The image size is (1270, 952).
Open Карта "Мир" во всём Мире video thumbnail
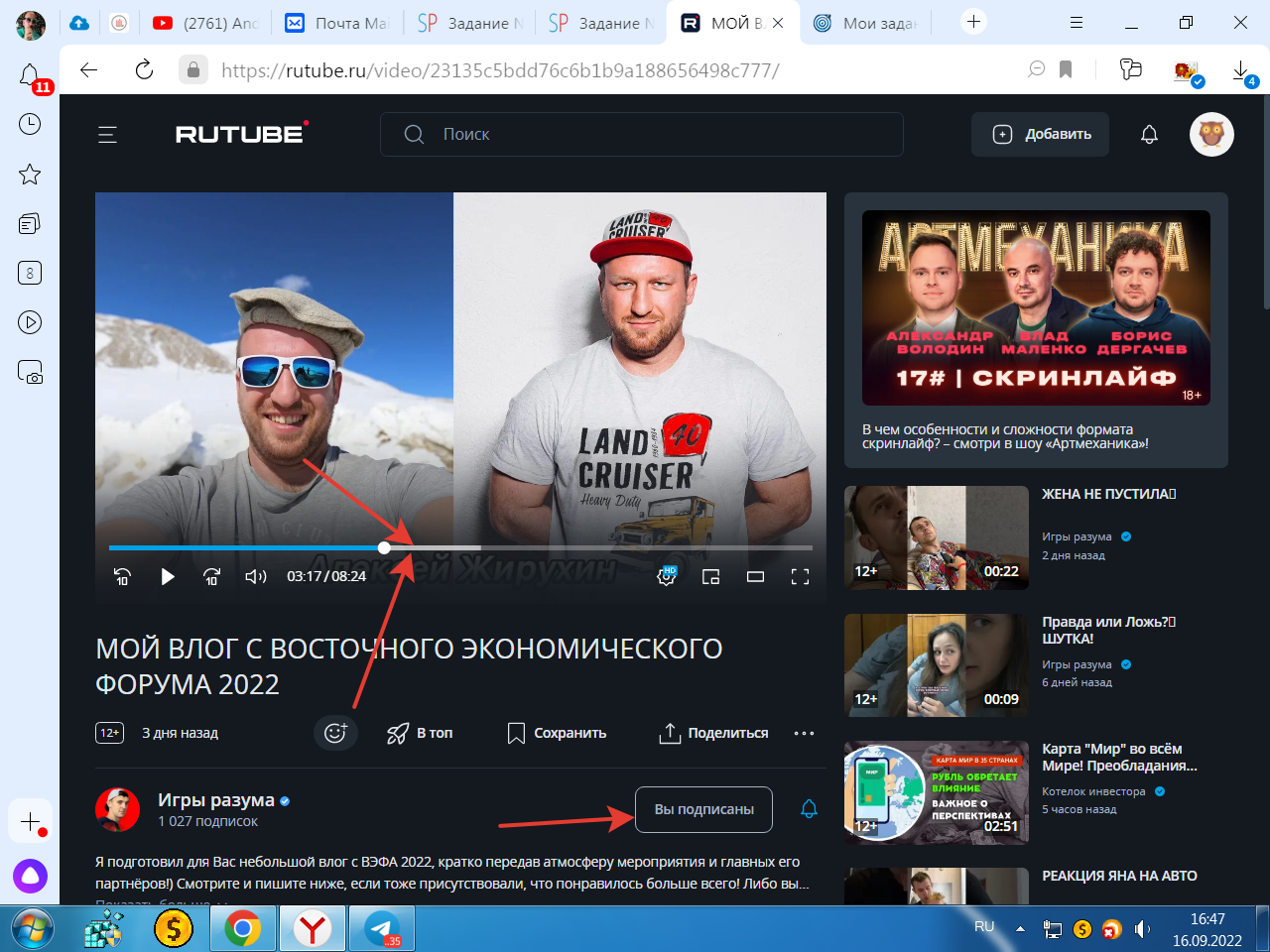pyautogui.click(x=937, y=792)
